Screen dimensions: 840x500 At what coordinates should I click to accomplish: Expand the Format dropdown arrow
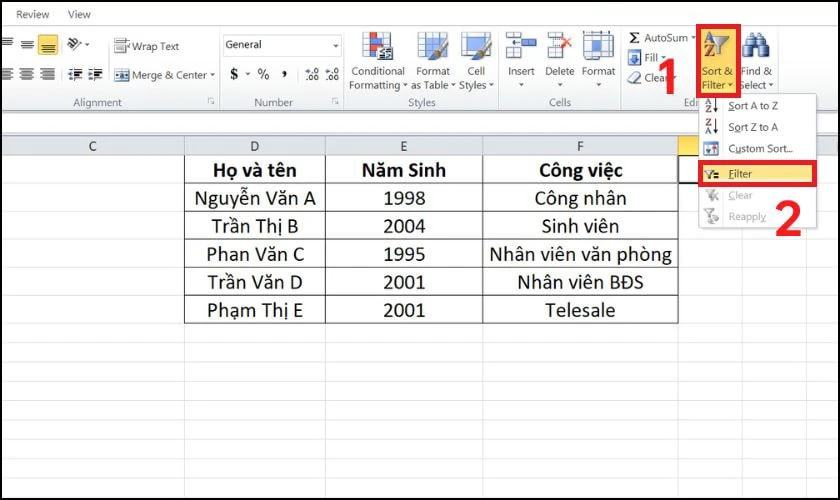point(598,85)
